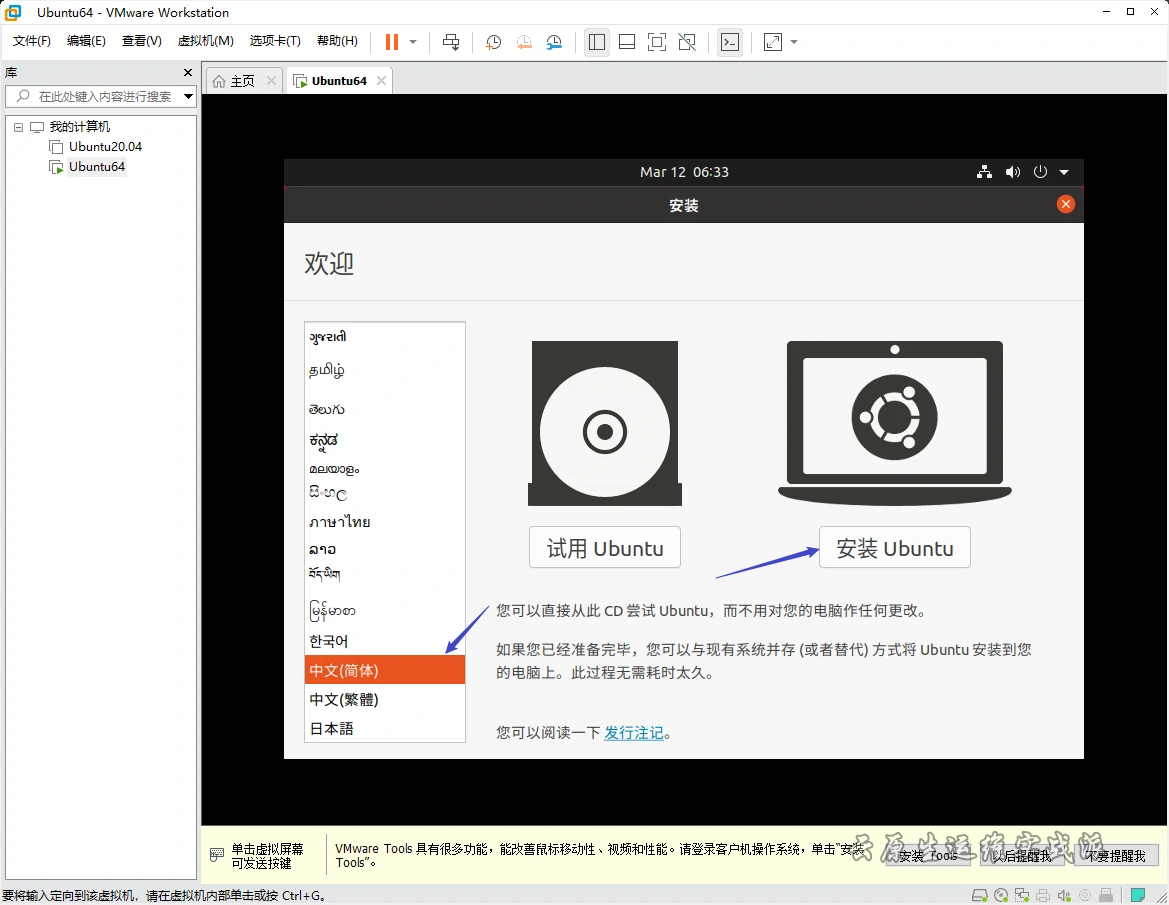Take a snapshot of the virtual machine
The width and height of the screenshot is (1169, 905).
[494, 42]
